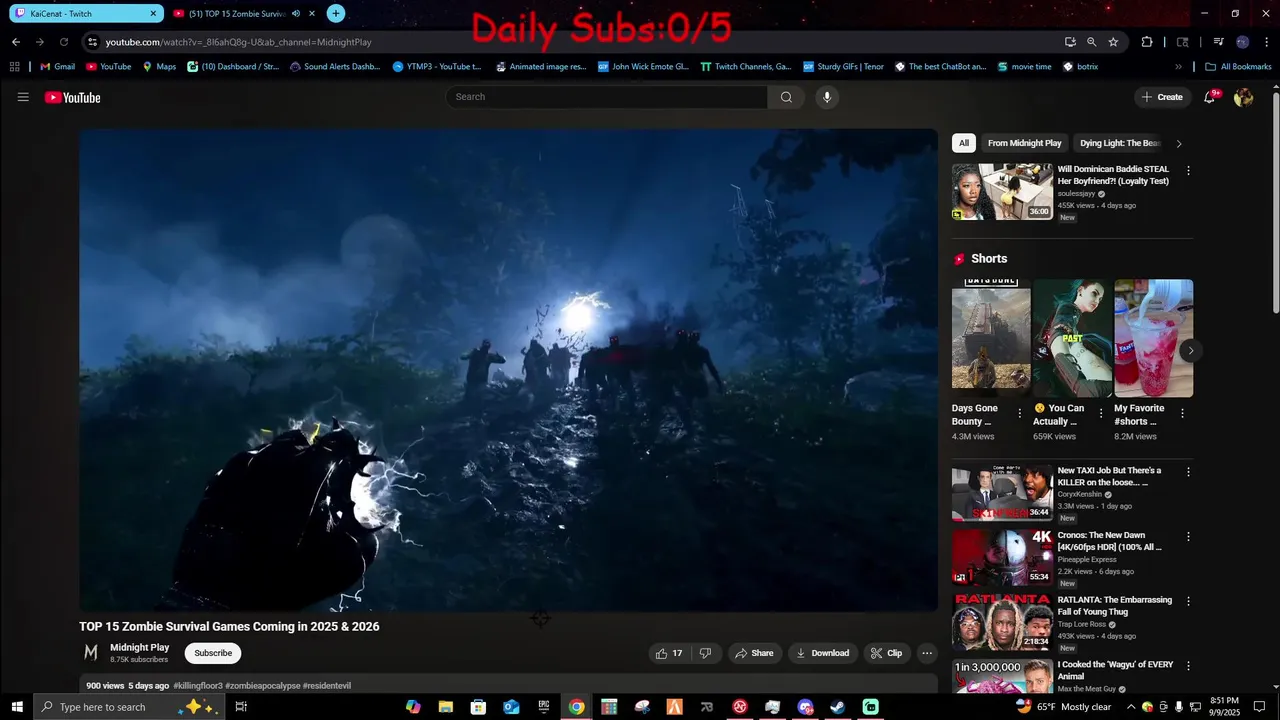The width and height of the screenshot is (1280, 720).
Task: Click the Share button
Action: pyautogui.click(x=754, y=653)
